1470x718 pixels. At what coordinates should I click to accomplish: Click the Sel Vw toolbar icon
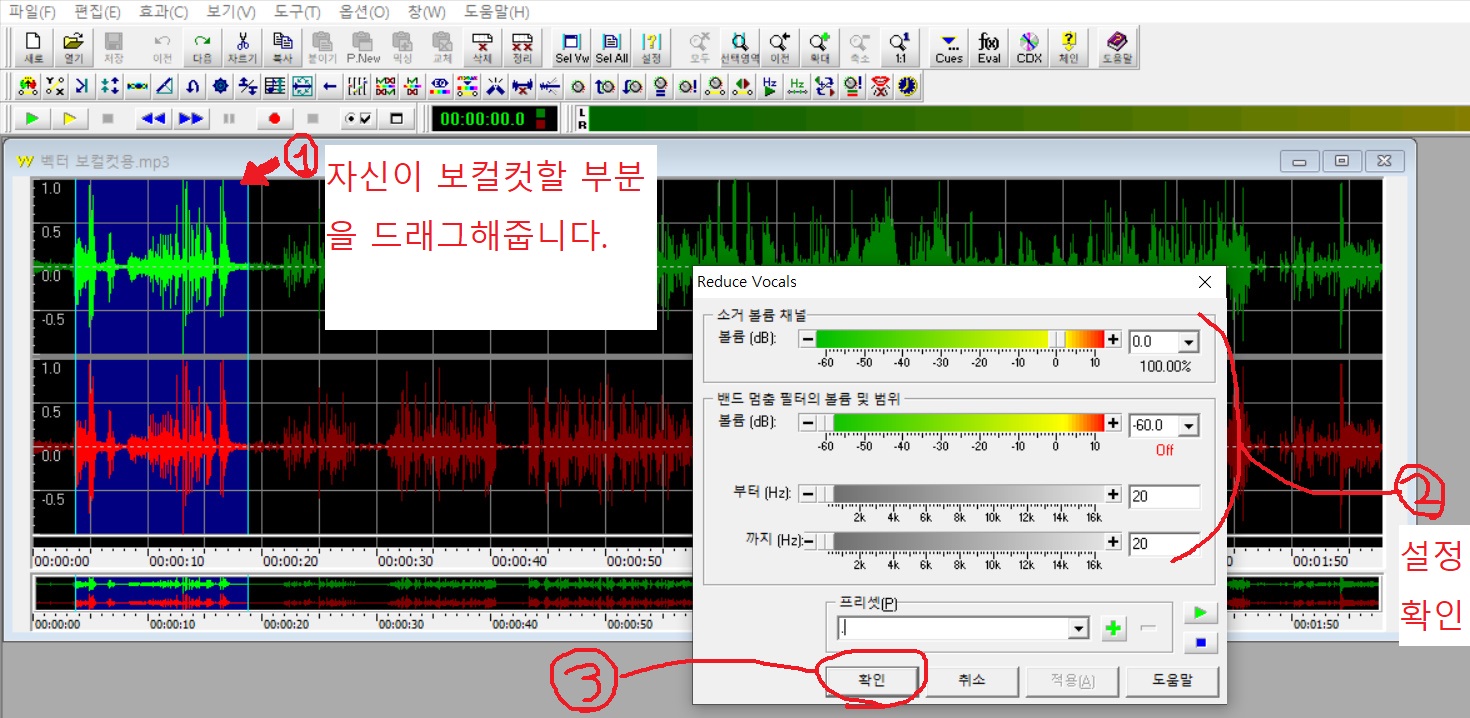tap(572, 46)
